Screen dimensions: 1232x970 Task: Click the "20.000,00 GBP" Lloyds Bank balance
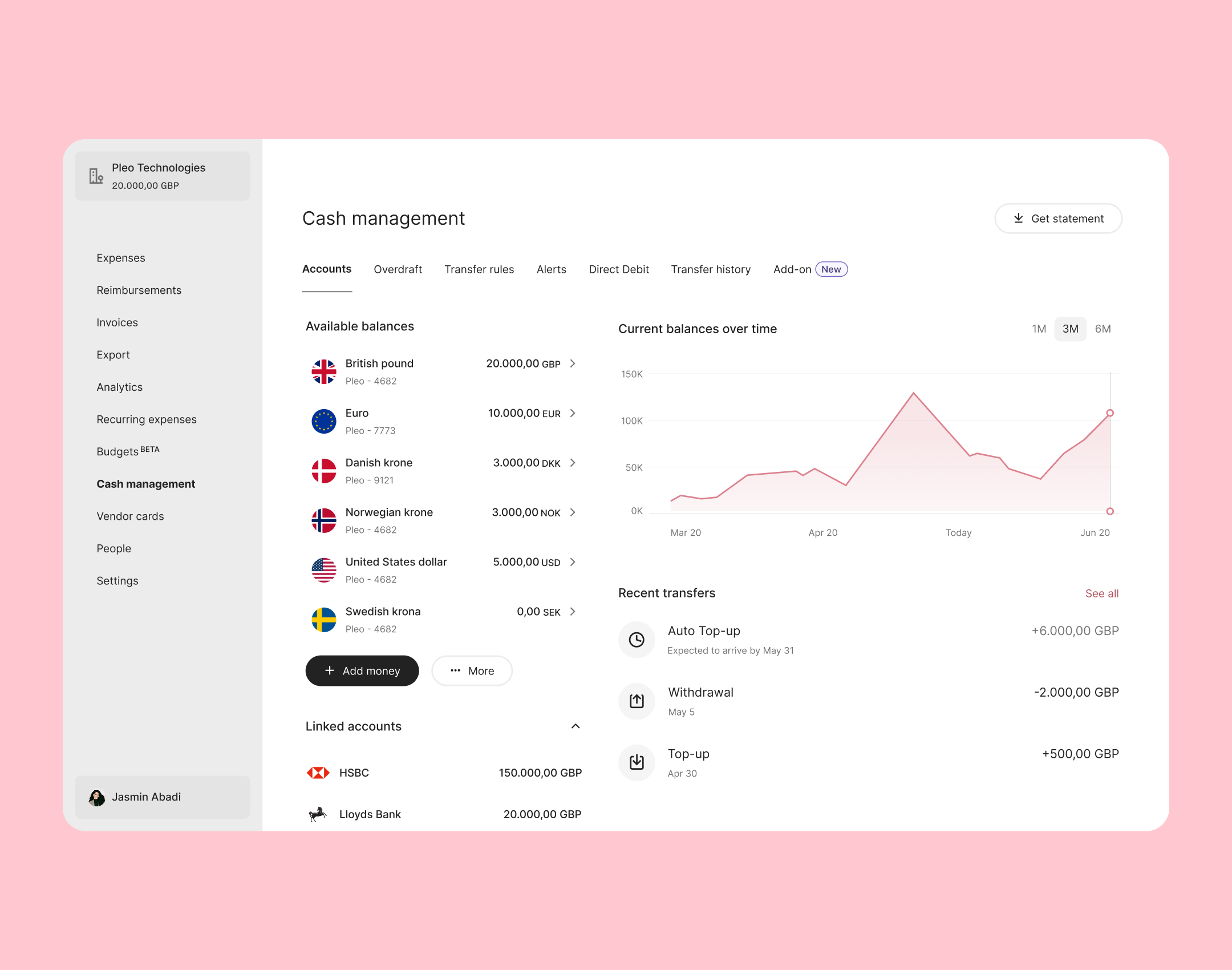point(542,814)
